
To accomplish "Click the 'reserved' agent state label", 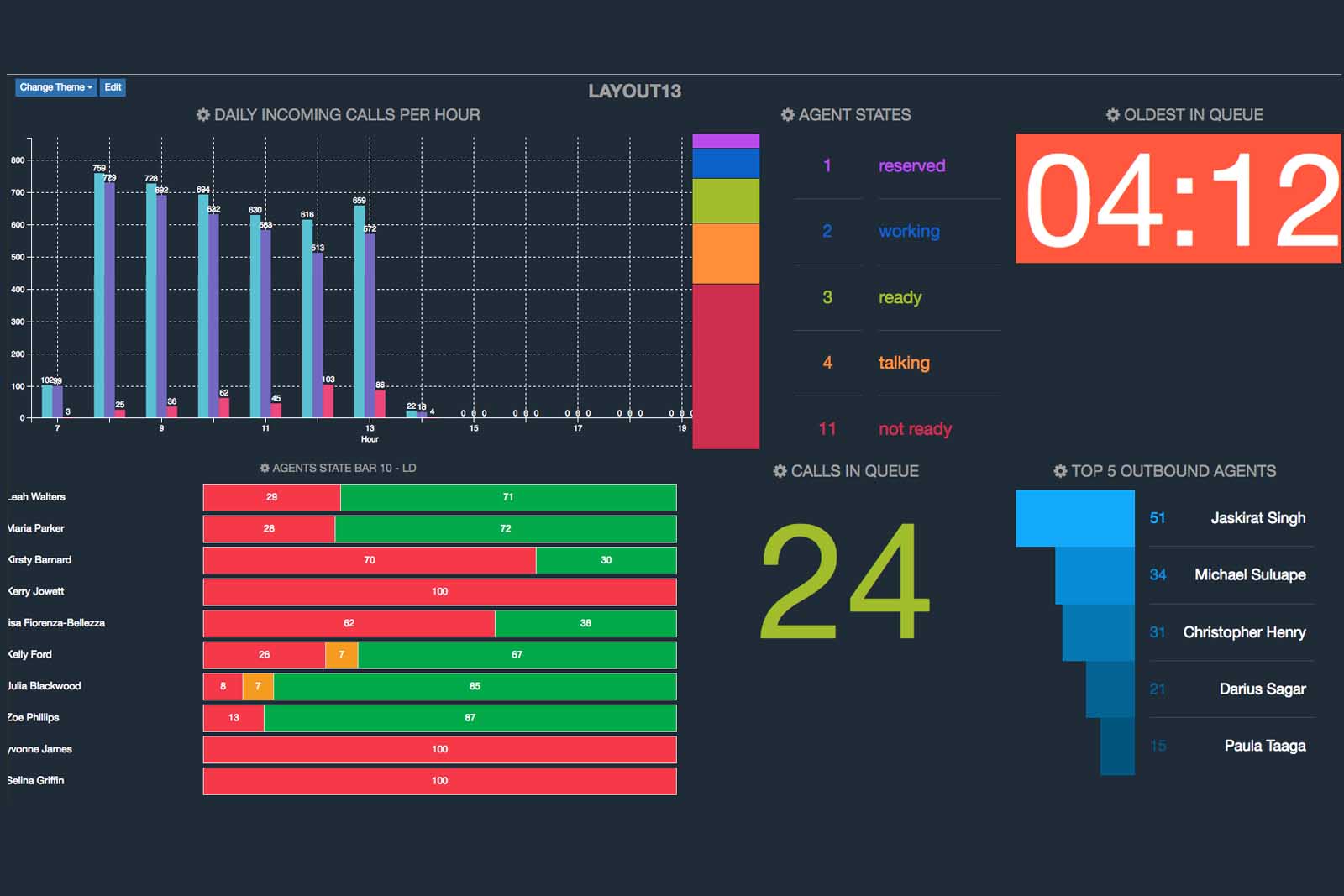I will tap(911, 166).
